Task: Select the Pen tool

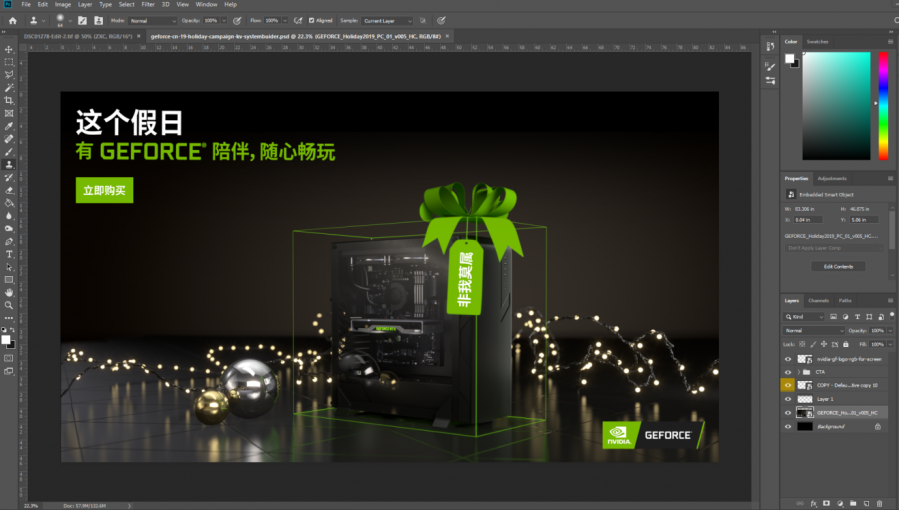Action: point(9,241)
